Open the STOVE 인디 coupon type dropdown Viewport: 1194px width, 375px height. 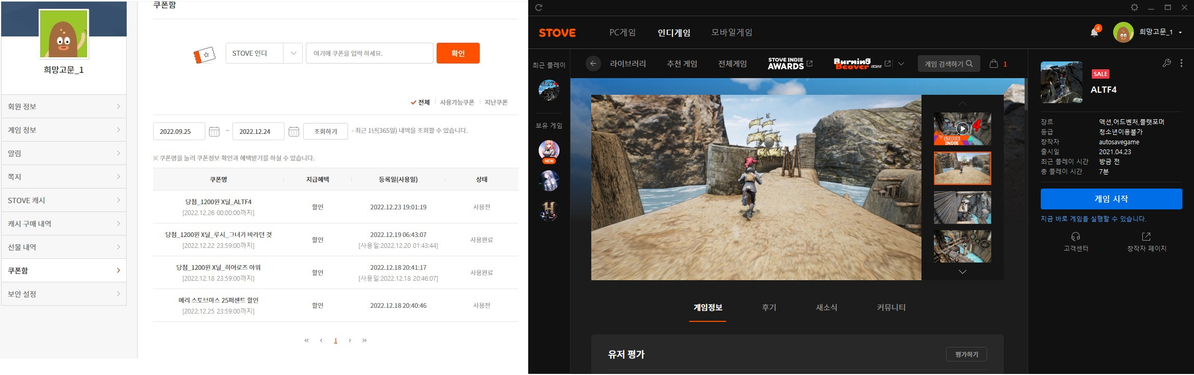point(264,53)
